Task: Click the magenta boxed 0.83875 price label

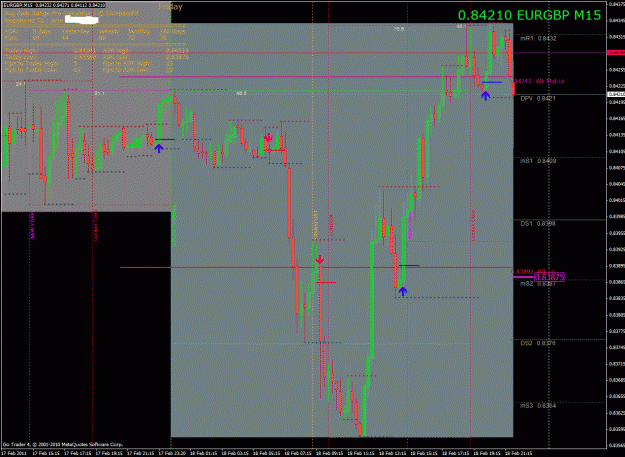Action: click(x=549, y=277)
